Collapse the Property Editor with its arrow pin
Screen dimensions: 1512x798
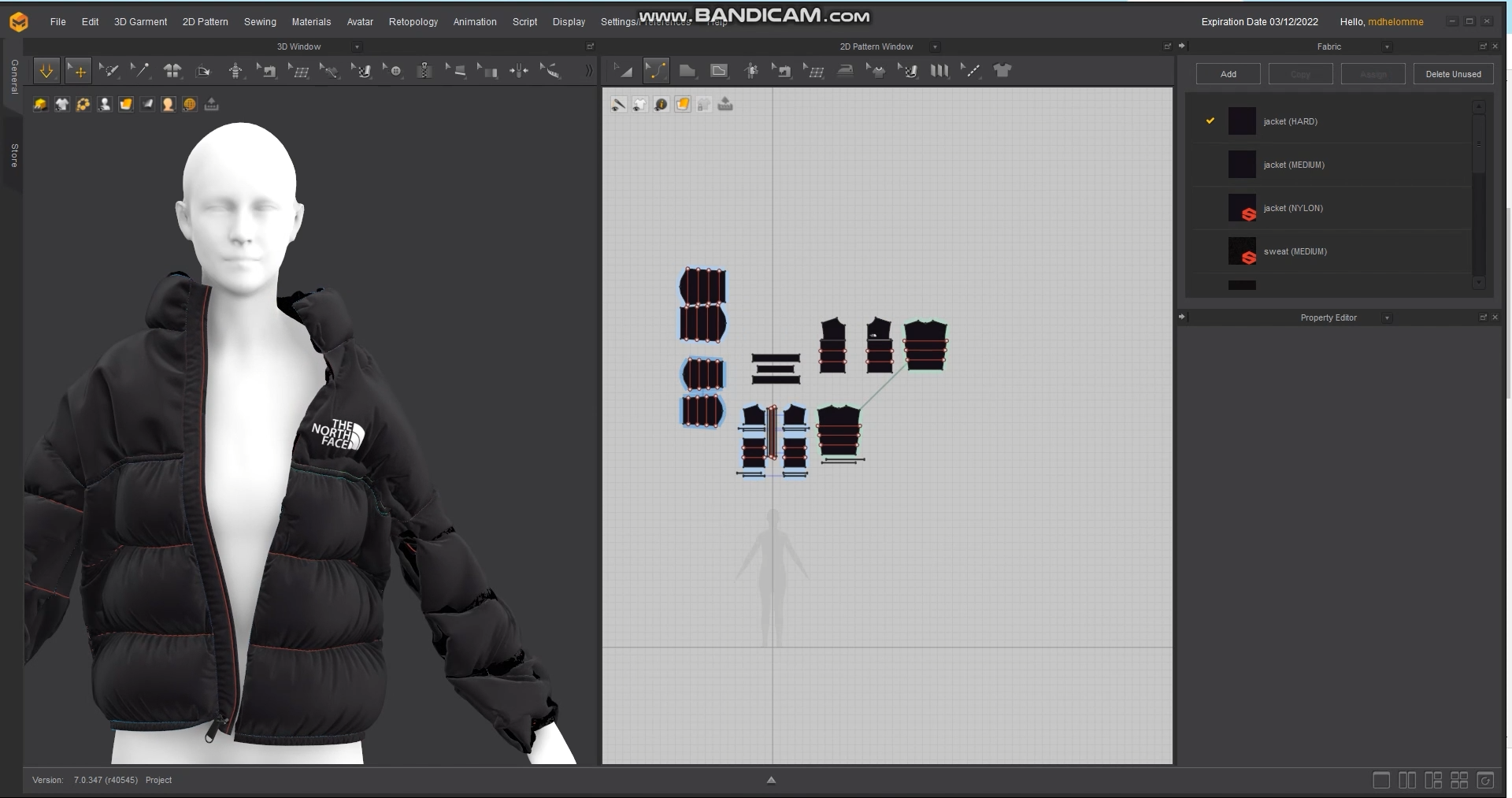[x=1182, y=317]
